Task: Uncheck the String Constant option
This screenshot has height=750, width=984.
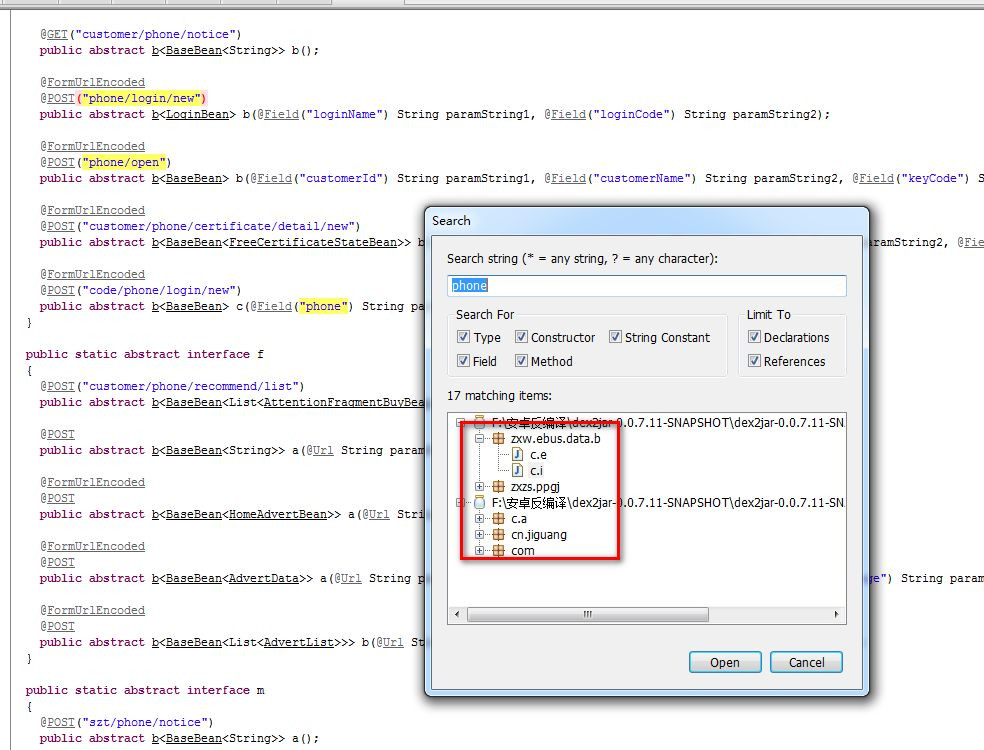Action: (x=615, y=337)
